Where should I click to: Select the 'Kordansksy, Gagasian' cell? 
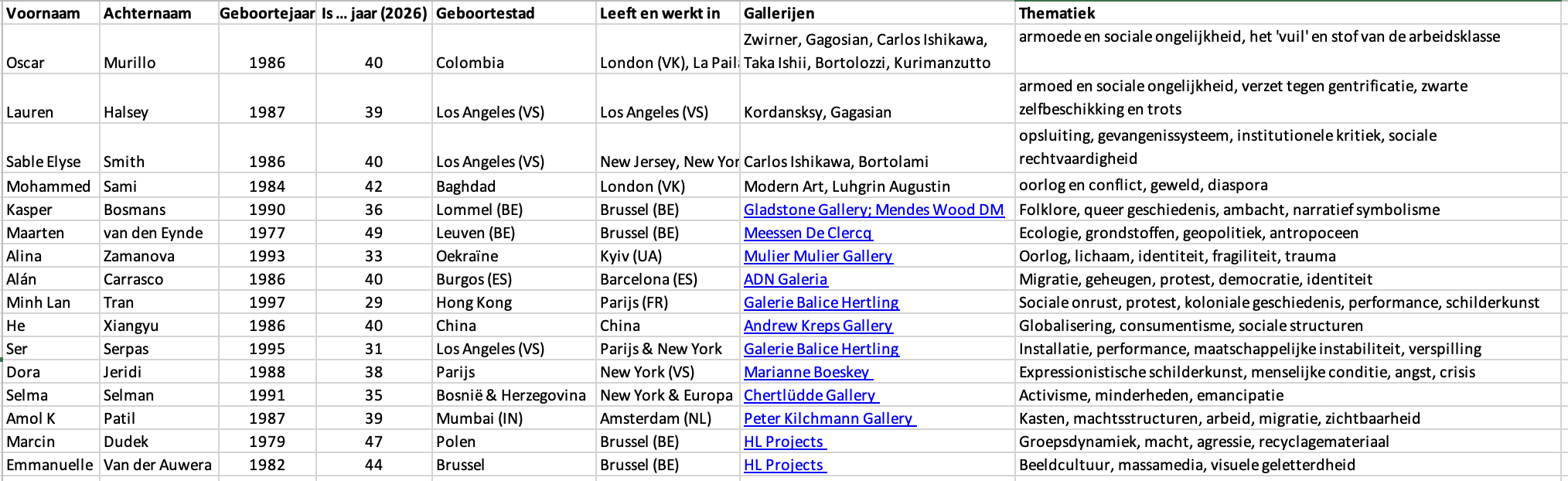(878, 99)
